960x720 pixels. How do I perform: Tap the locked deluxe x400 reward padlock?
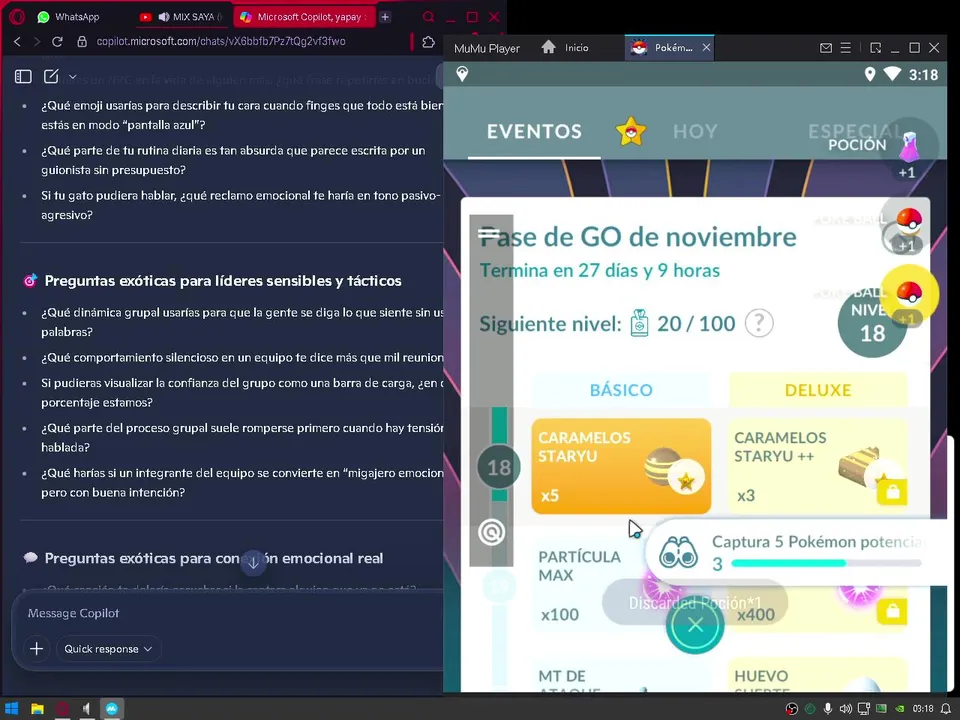(x=892, y=611)
